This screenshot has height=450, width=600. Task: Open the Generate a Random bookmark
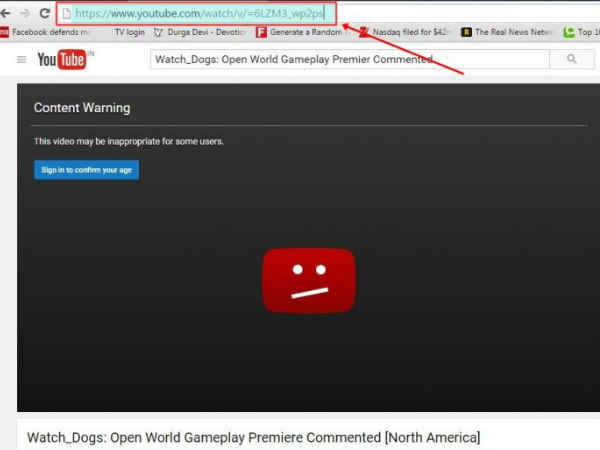[299, 32]
